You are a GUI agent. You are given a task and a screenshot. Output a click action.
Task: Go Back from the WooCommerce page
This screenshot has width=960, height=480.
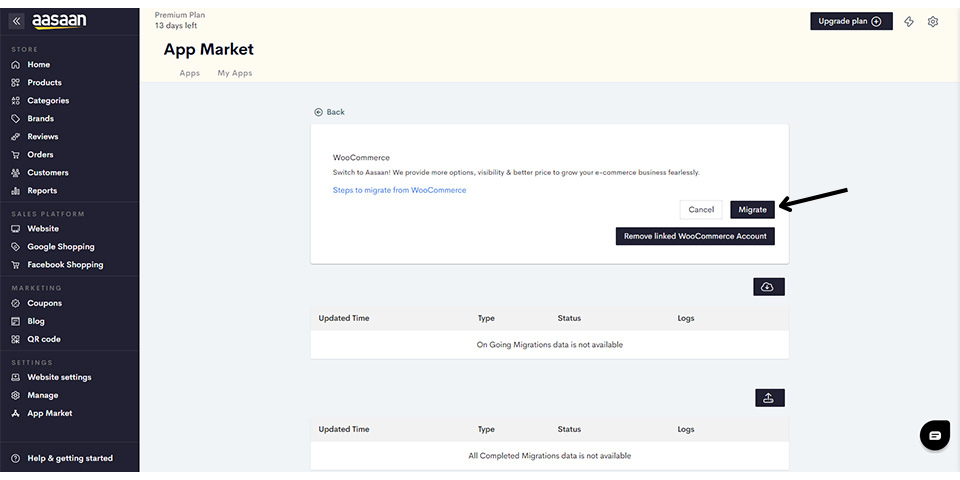pos(329,112)
